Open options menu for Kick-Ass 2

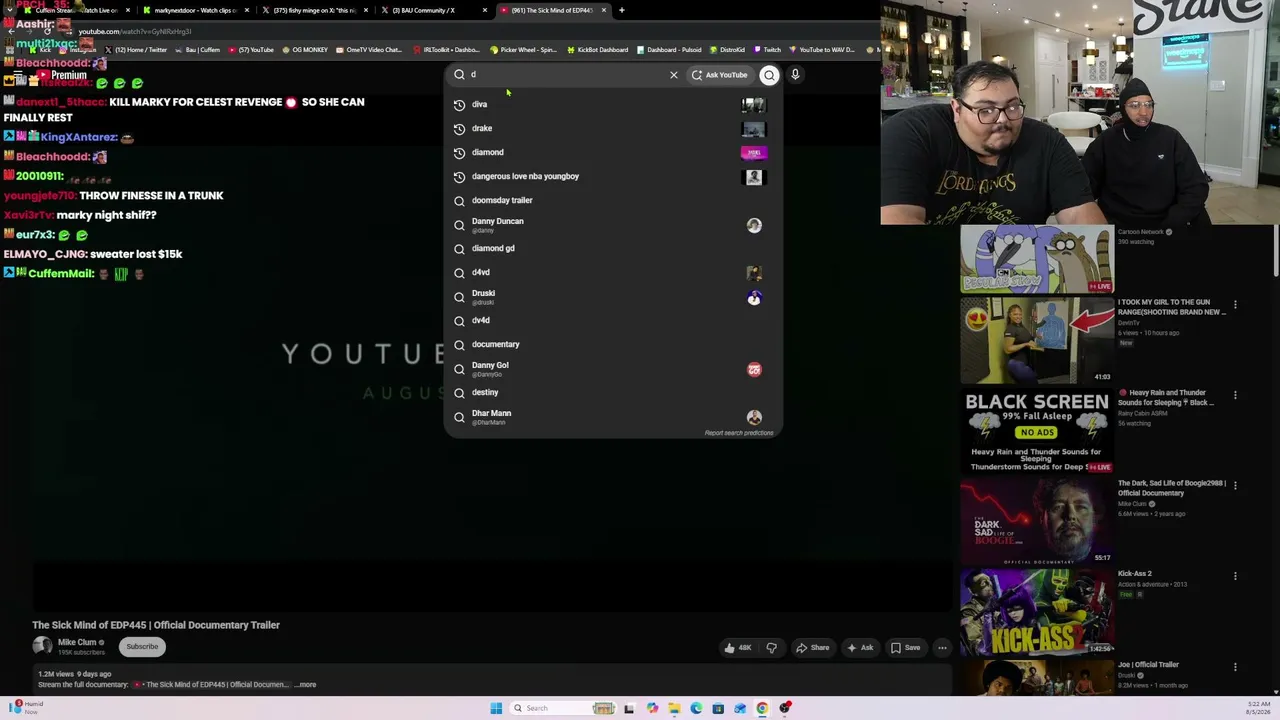1235,576
